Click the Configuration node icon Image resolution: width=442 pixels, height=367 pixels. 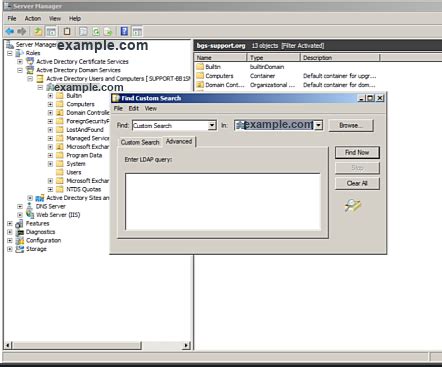pyautogui.click(x=20, y=240)
